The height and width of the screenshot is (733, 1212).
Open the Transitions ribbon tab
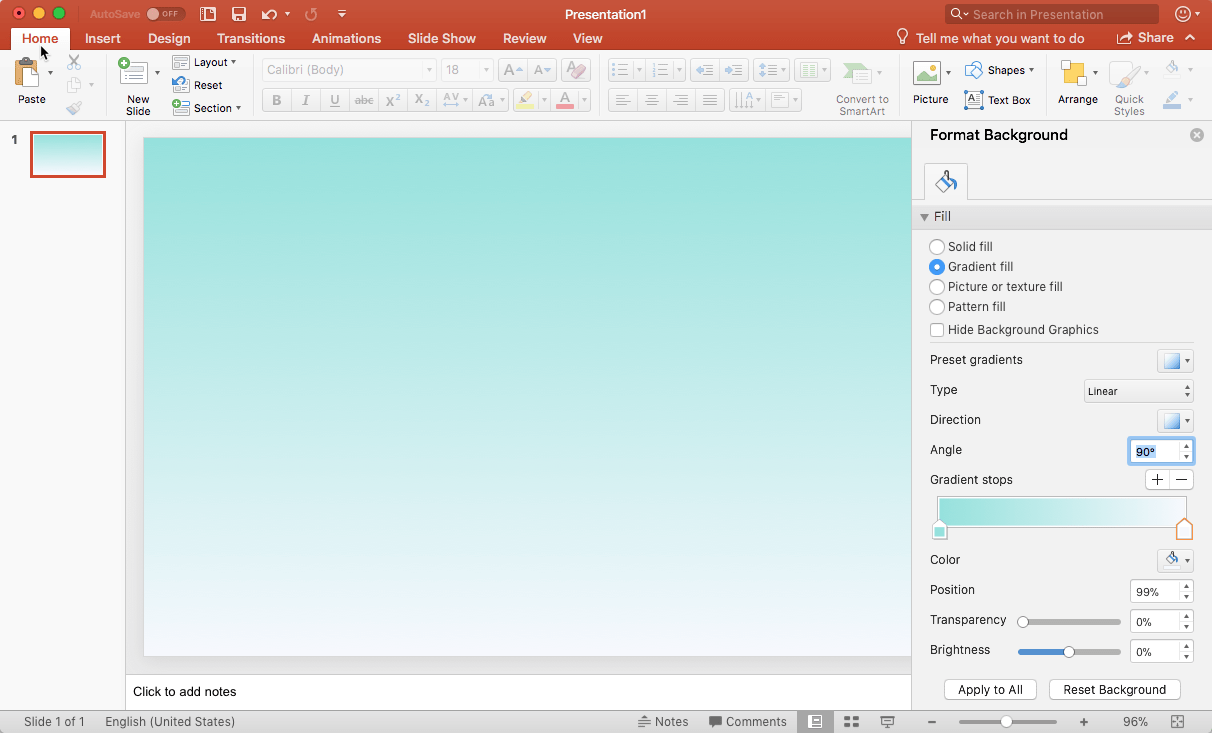click(251, 38)
